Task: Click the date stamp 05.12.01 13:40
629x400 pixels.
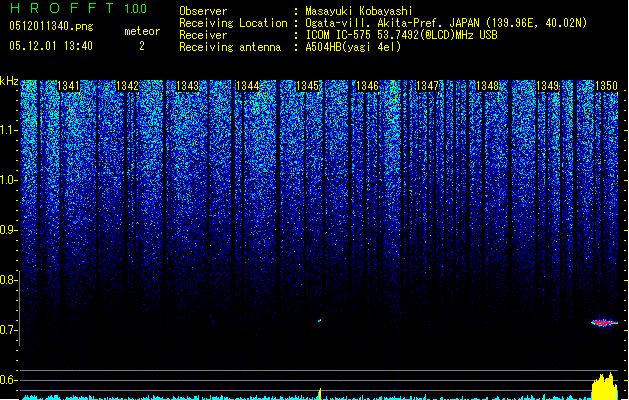Action: pyautogui.click(x=51, y=46)
